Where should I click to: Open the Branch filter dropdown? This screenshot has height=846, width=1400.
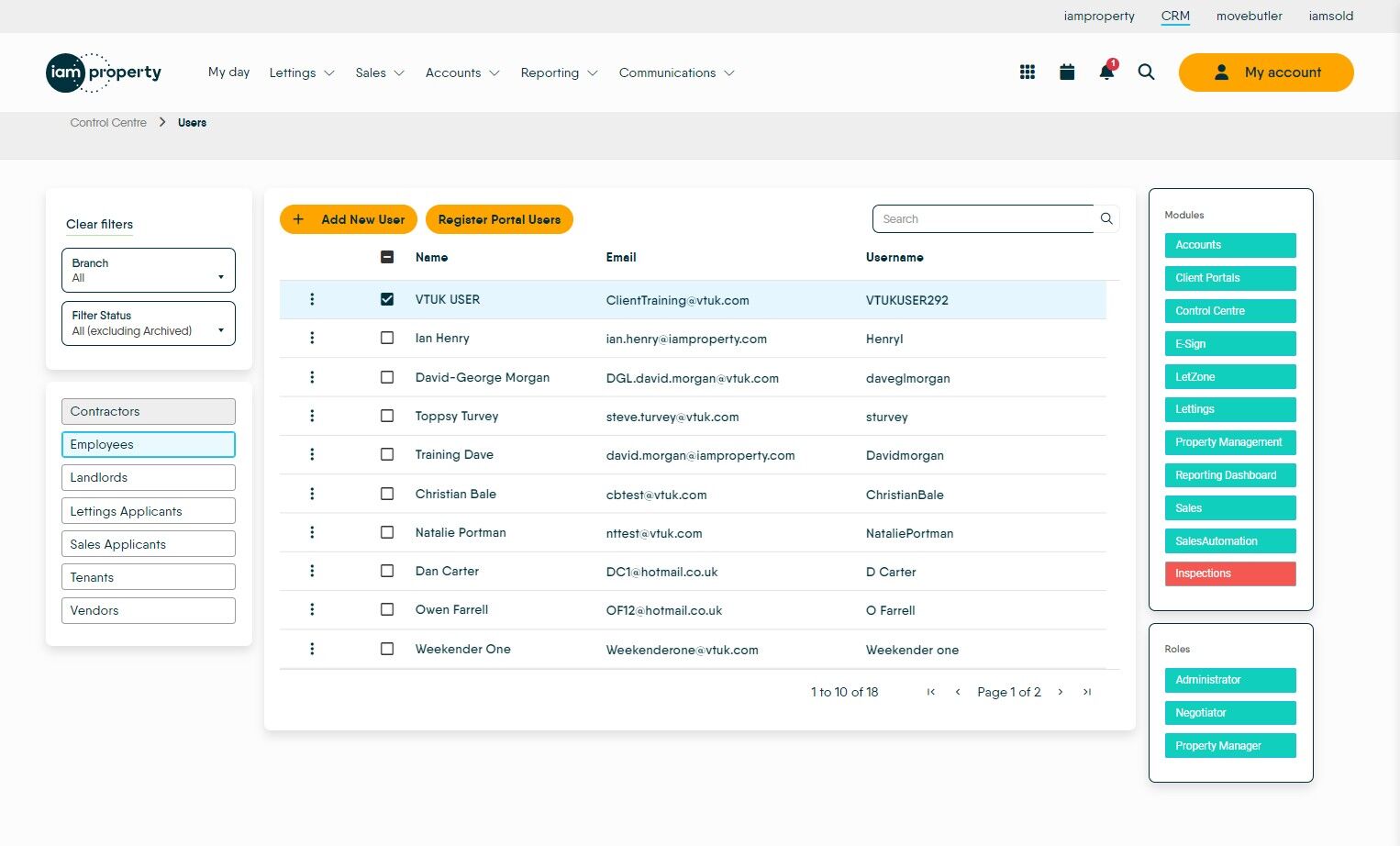(x=149, y=271)
